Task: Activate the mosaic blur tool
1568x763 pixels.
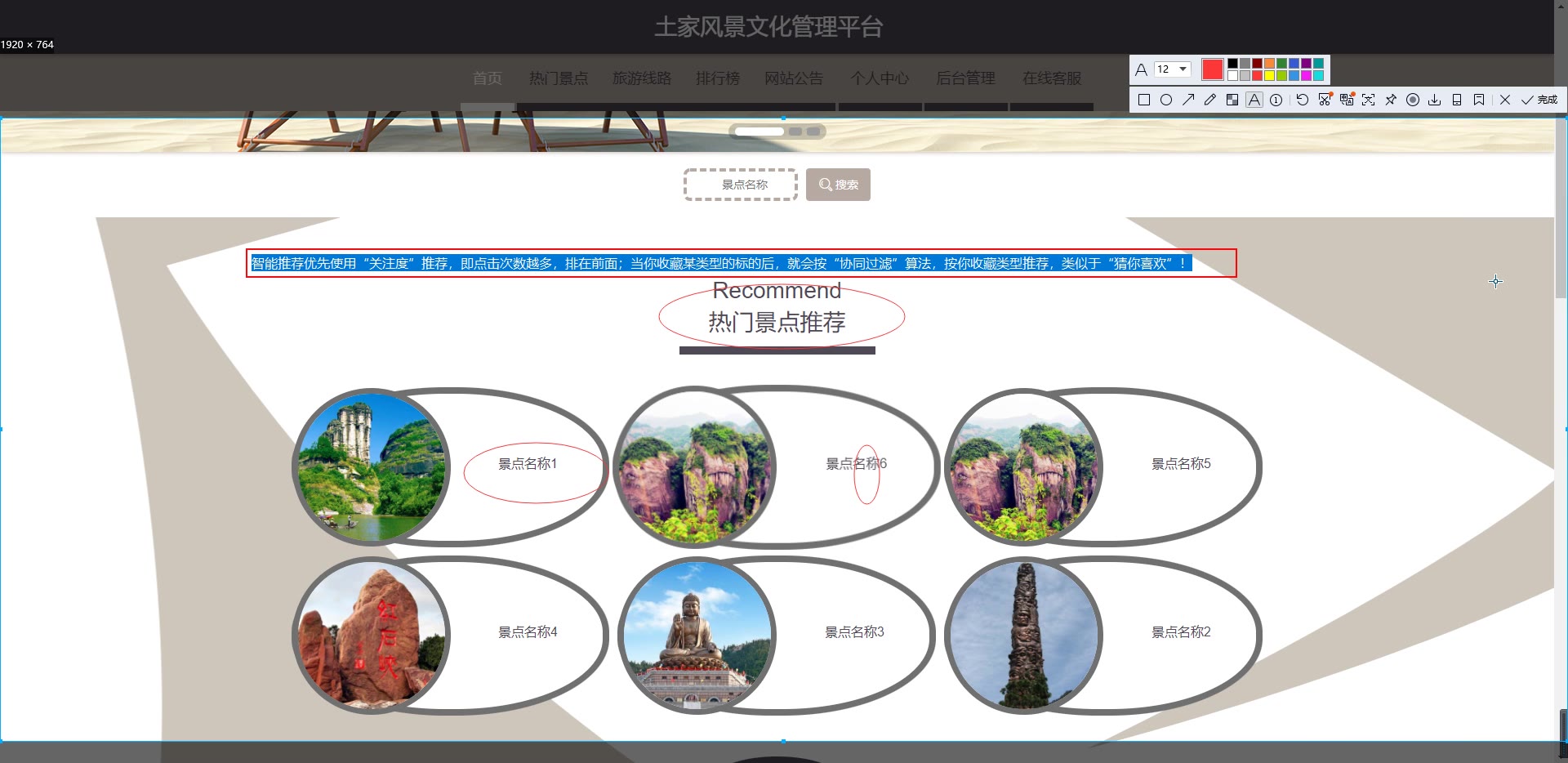Action: coord(1232,100)
